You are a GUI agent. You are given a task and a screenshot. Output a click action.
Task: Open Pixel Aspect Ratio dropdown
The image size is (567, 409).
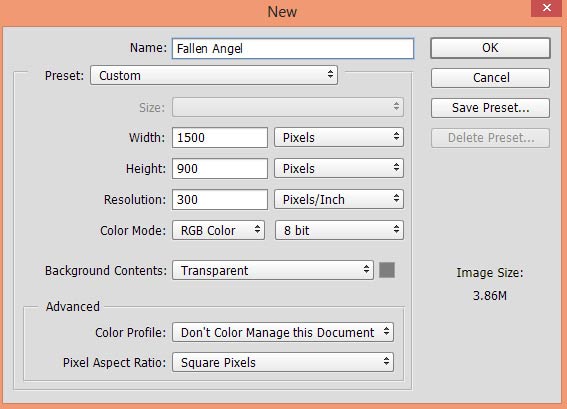click(283, 362)
